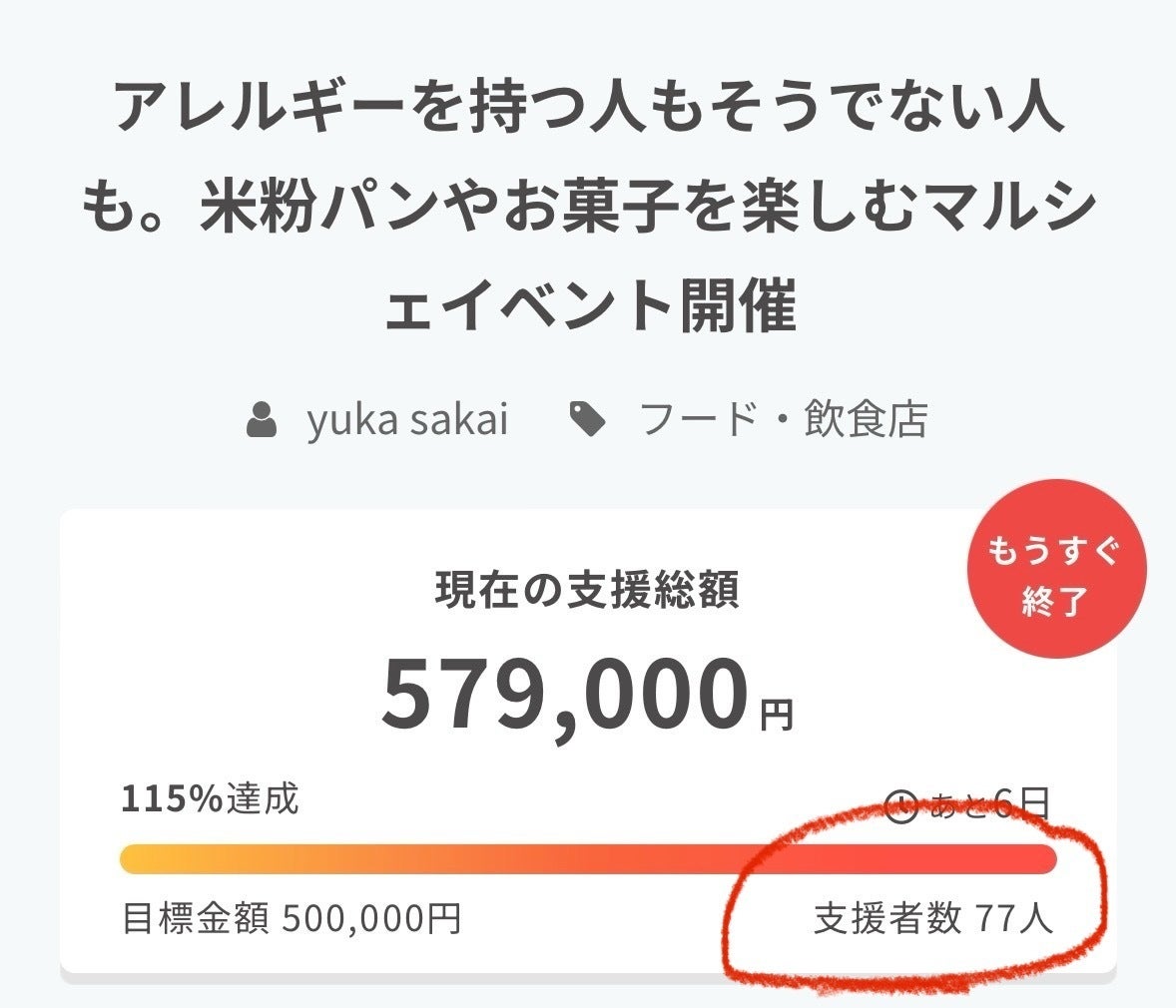The image size is (1176, 1008).
Task: Click the 500,000円 goal amount value
Action: (371, 918)
